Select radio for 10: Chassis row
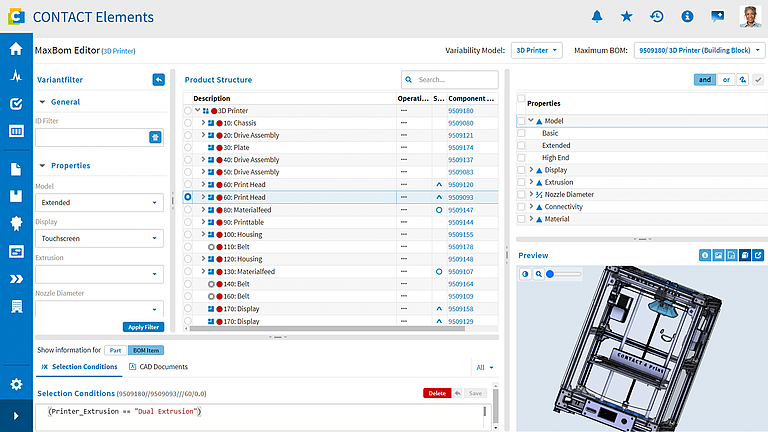The width and height of the screenshot is (768, 432). (188, 123)
